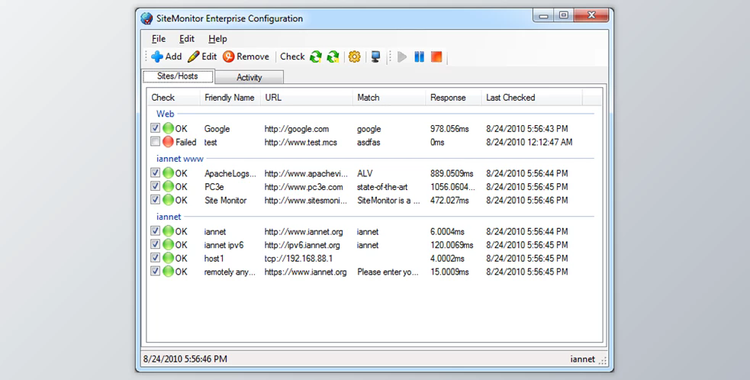
Task: Sort by the Last Checked column header
Action: tap(532, 98)
